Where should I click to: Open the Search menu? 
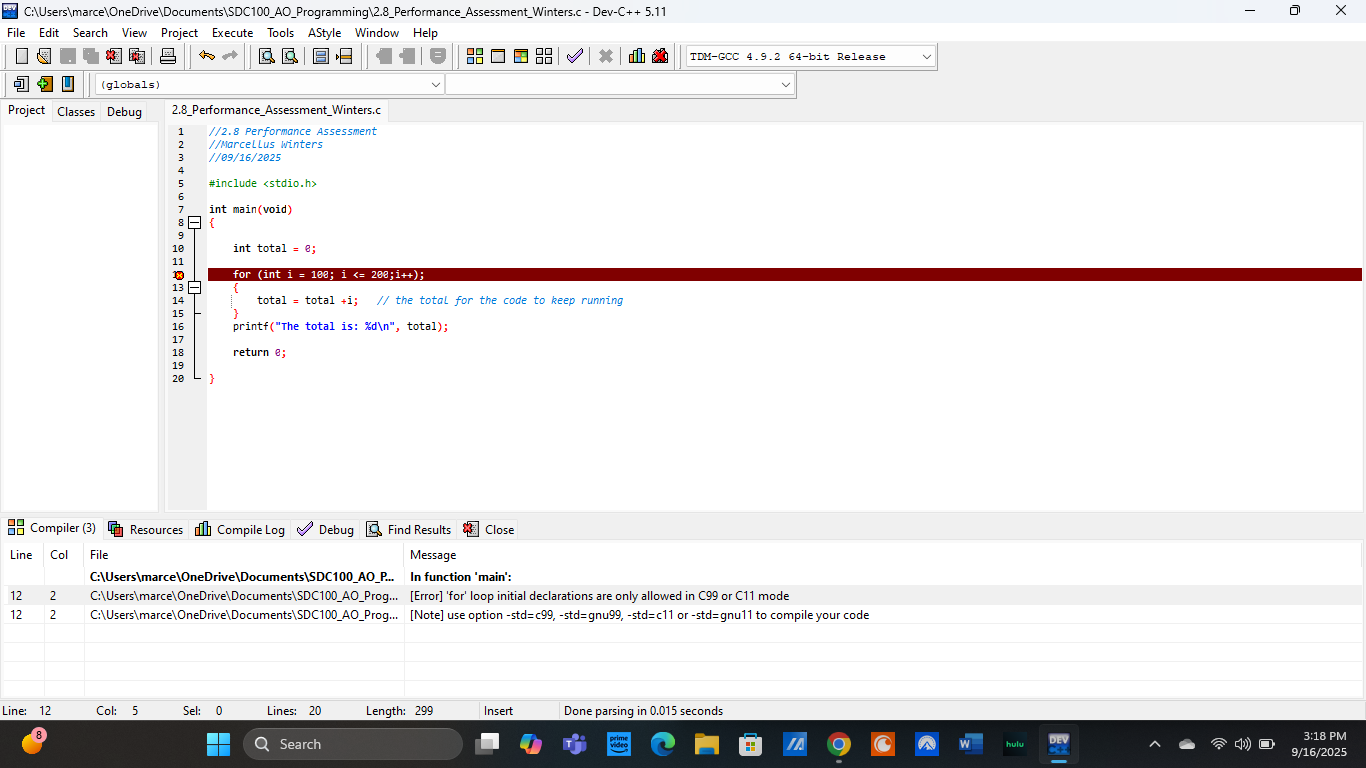(x=90, y=33)
